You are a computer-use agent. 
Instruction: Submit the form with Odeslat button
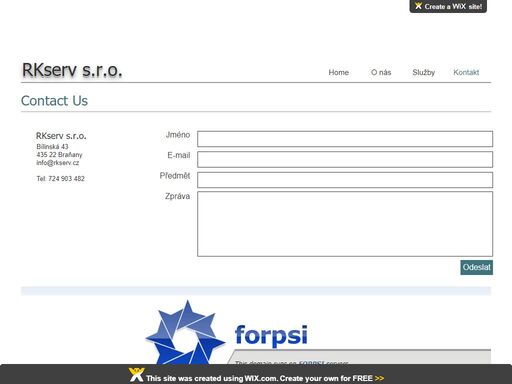click(477, 267)
